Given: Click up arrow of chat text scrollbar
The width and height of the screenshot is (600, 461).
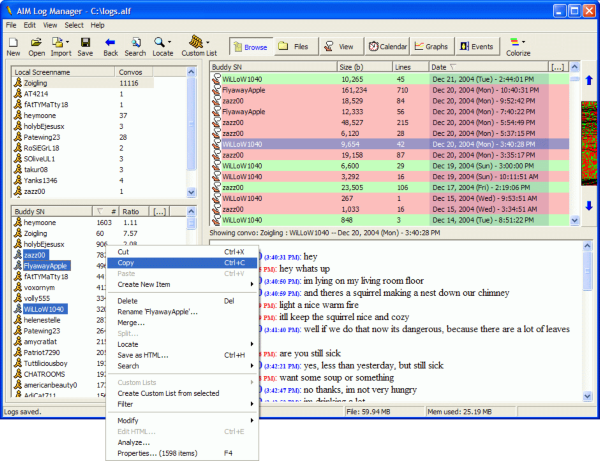Looking at the screenshot, I should [x=587, y=246].
